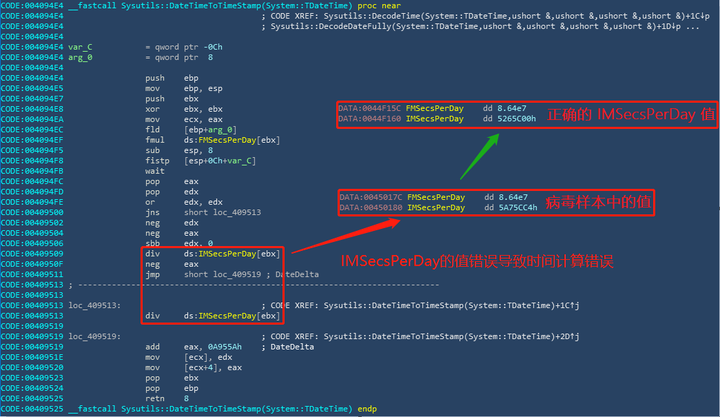Select the 'add eax, 0A955Ah' instruction
This screenshot has height=417, width=720.
193,347
